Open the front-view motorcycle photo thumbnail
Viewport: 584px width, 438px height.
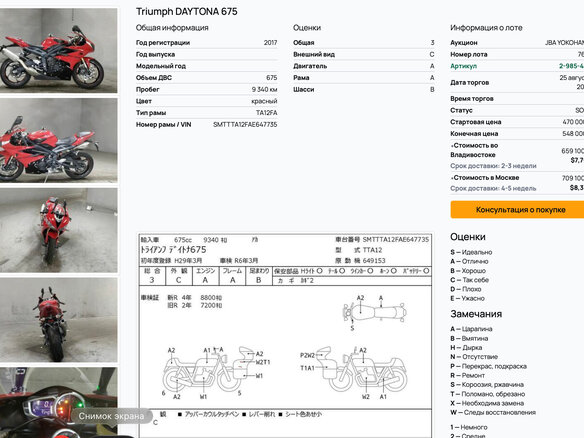[58, 230]
